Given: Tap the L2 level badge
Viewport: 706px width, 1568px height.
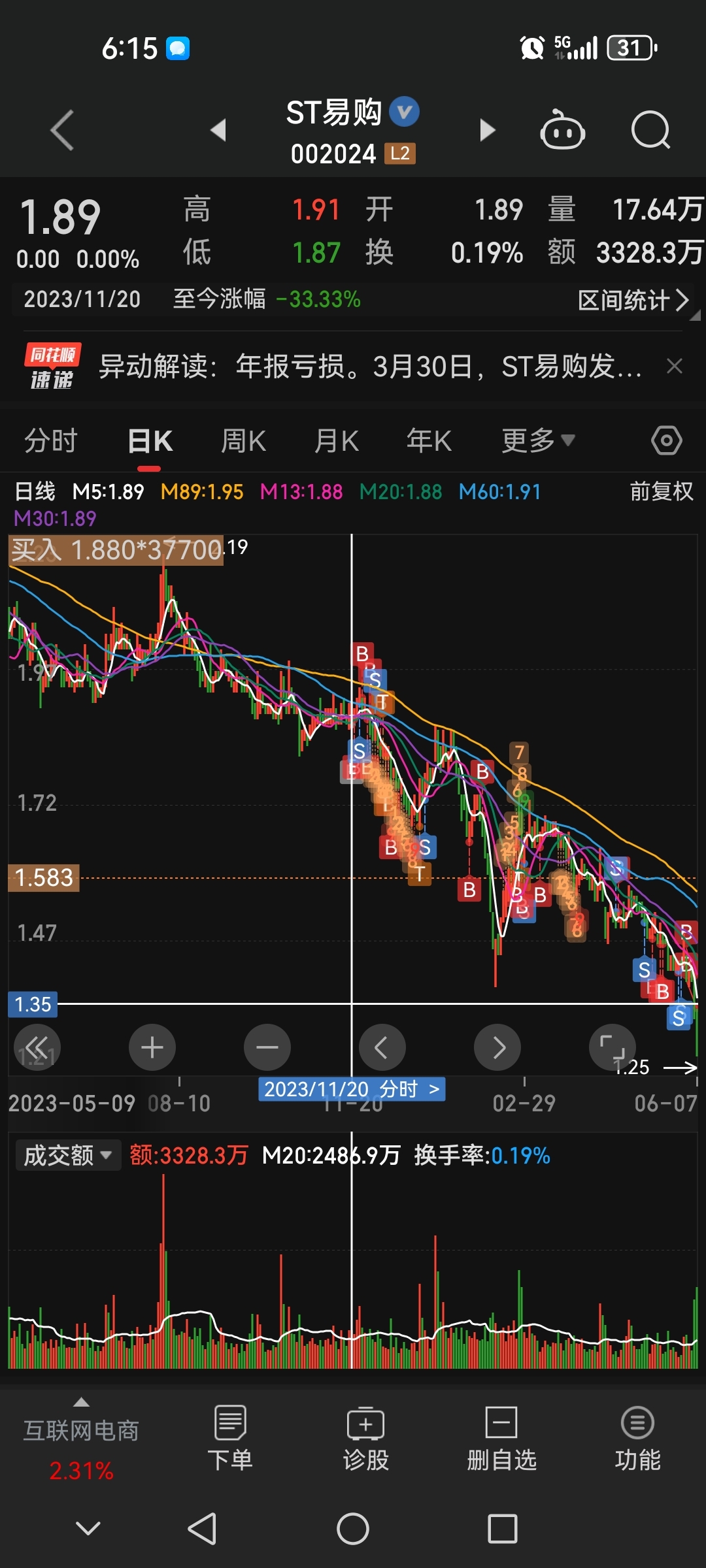Looking at the screenshot, I should tap(400, 154).
